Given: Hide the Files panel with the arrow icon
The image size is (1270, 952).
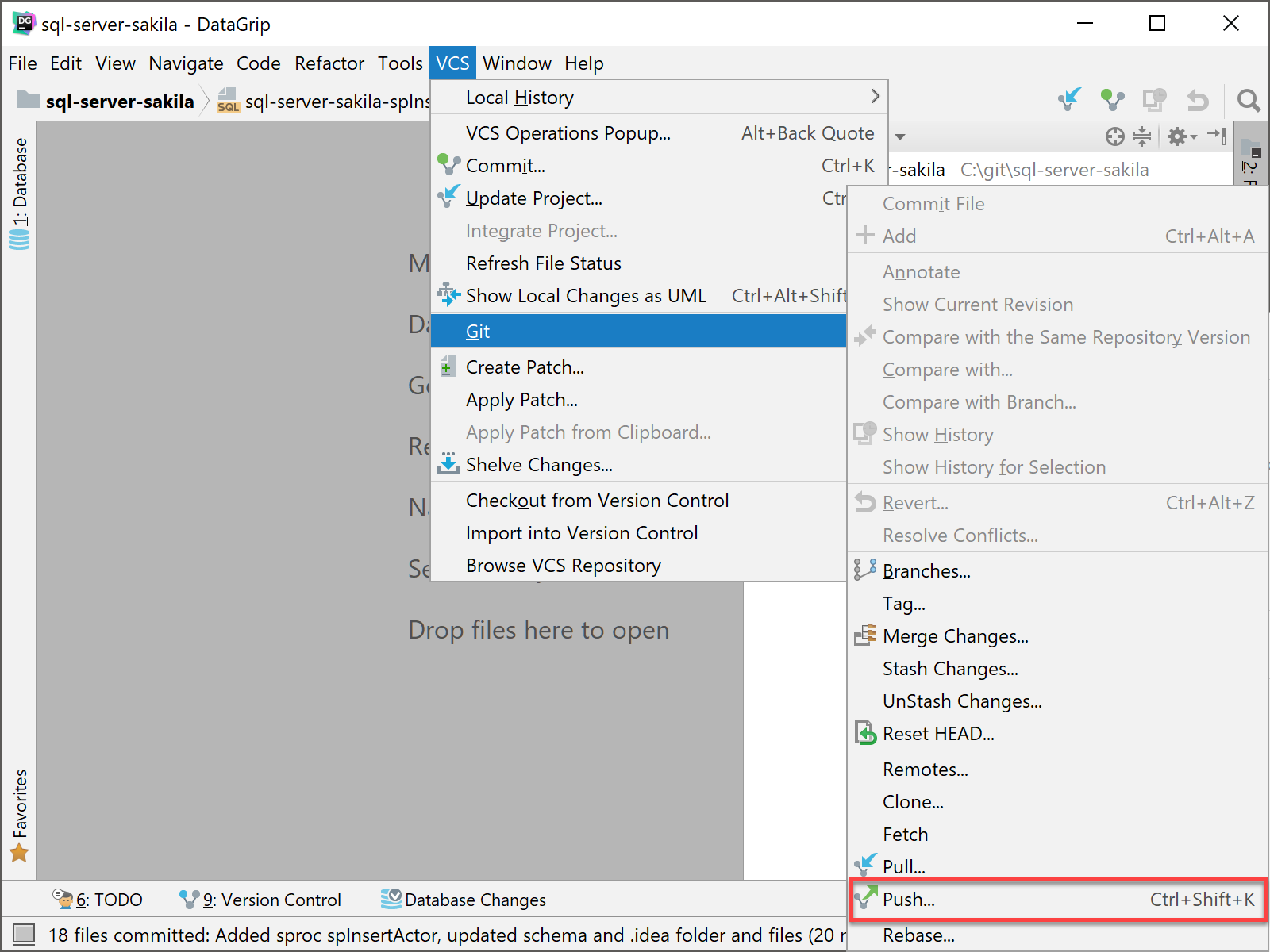Looking at the screenshot, I should pos(1218,136).
